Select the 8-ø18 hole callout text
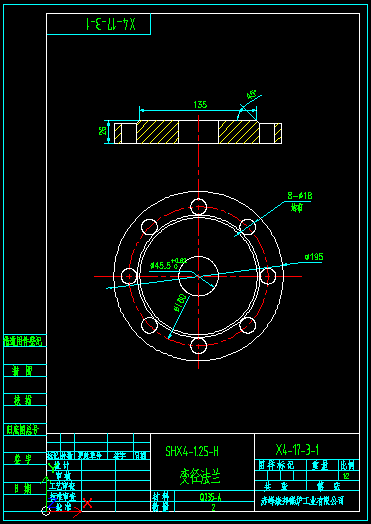 [300, 195]
